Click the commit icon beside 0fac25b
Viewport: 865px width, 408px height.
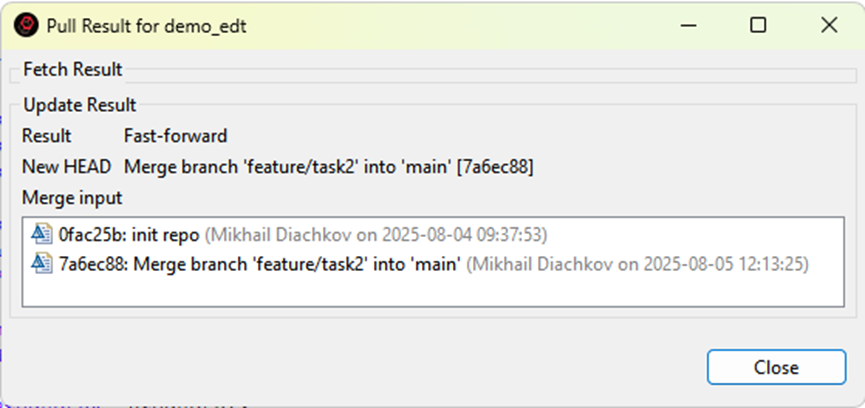click(x=42, y=235)
